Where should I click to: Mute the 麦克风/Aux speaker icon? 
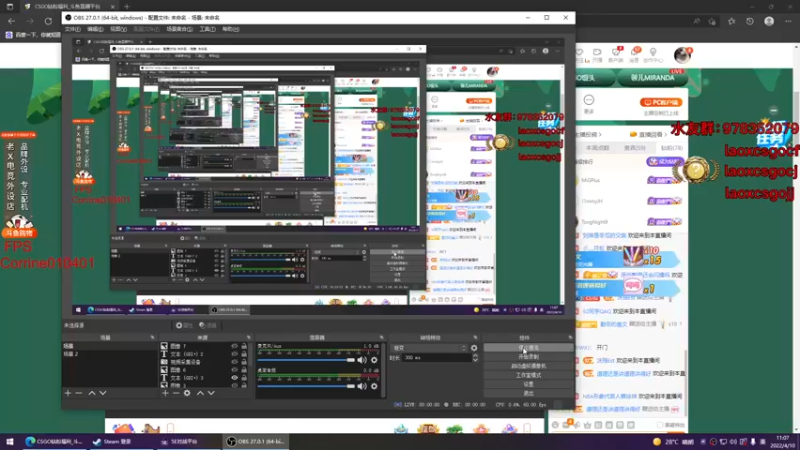click(362, 360)
